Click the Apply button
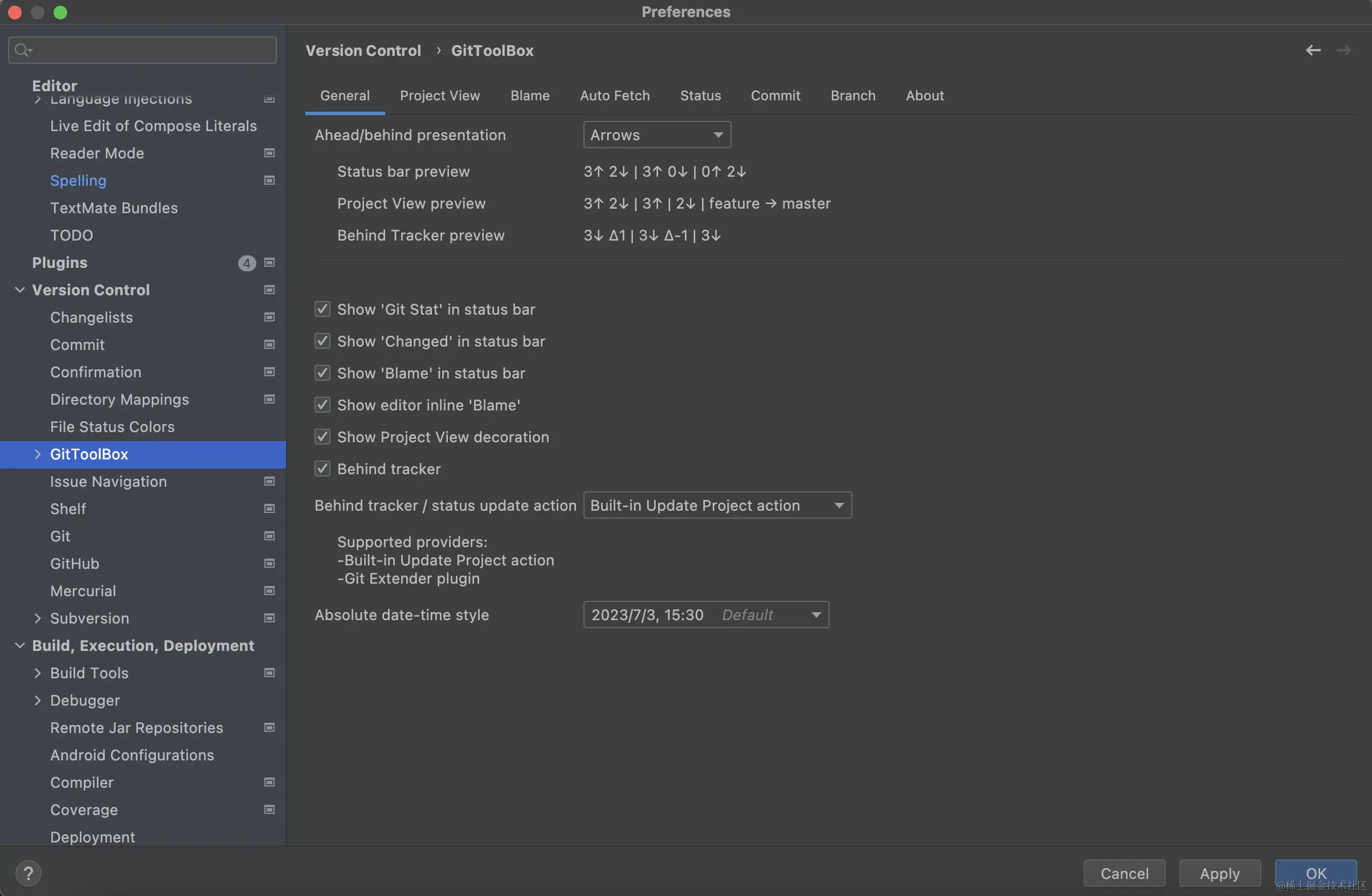The height and width of the screenshot is (896, 1372). [x=1219, y=874]
